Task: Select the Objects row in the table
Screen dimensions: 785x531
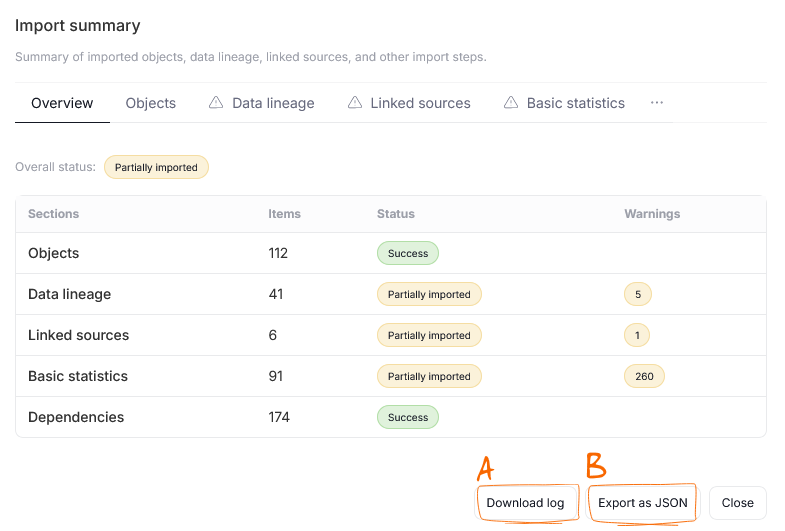Action: (x=391, y=253)
